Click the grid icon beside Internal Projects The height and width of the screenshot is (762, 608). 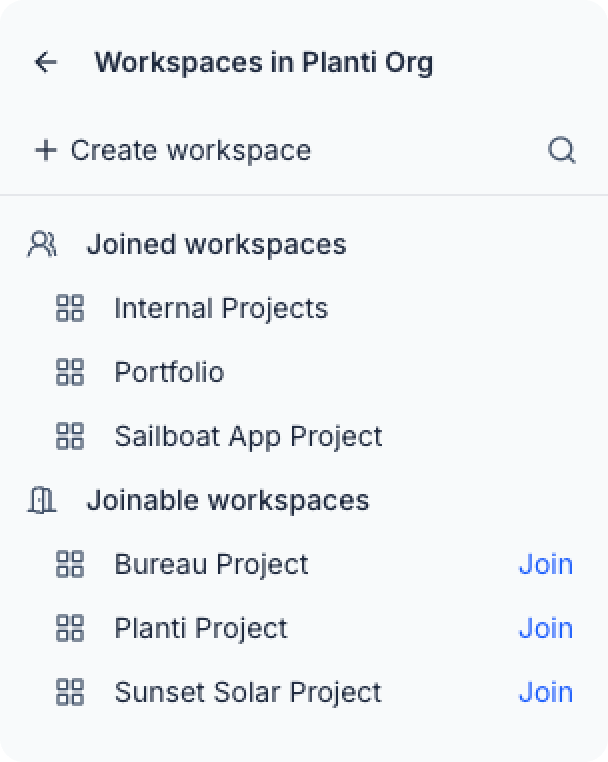70,309
